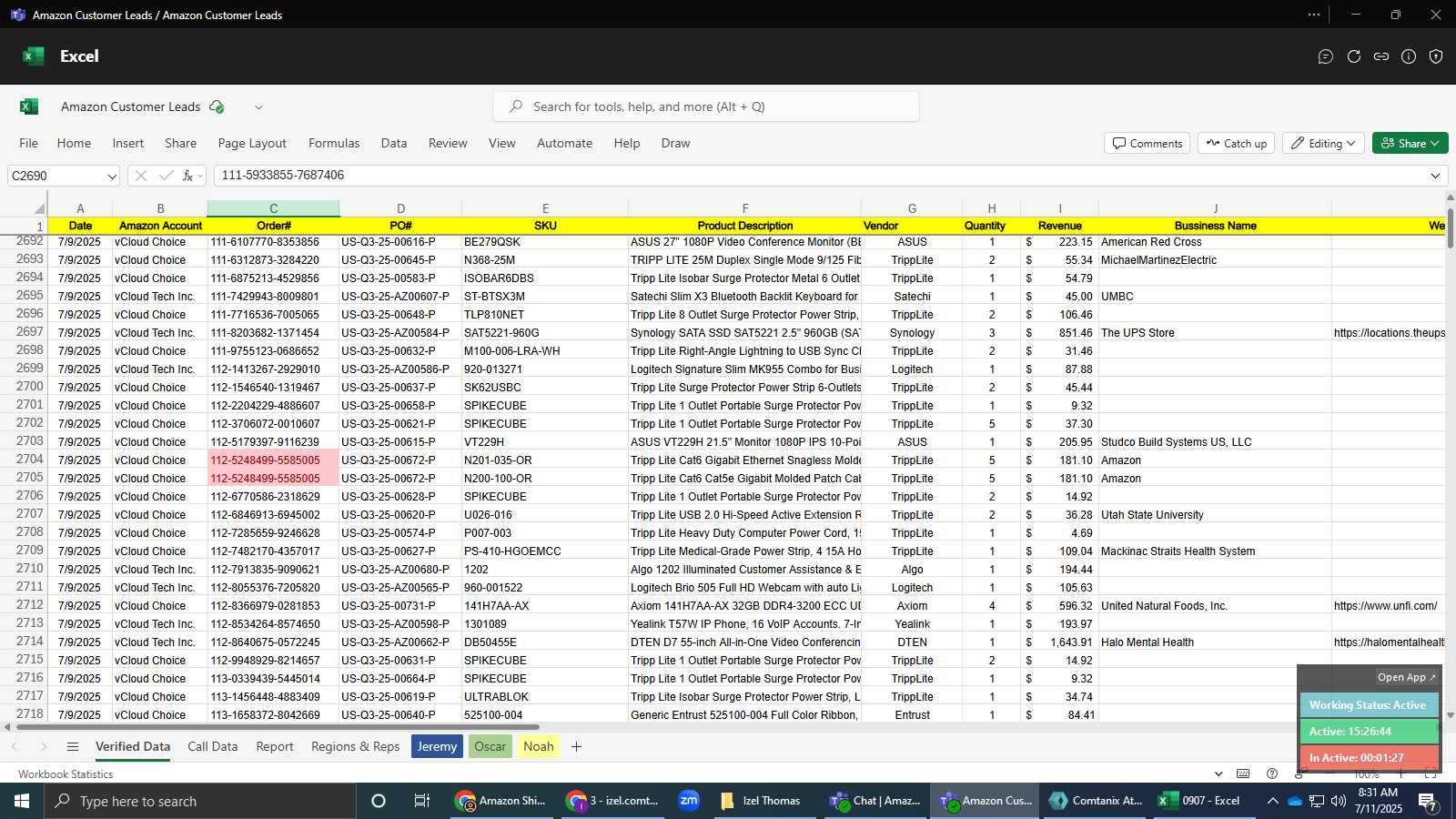This screenshot has width=1456, height=819.
Task: Add a new sheet with plus icon
Action: [x=576, y=746]
